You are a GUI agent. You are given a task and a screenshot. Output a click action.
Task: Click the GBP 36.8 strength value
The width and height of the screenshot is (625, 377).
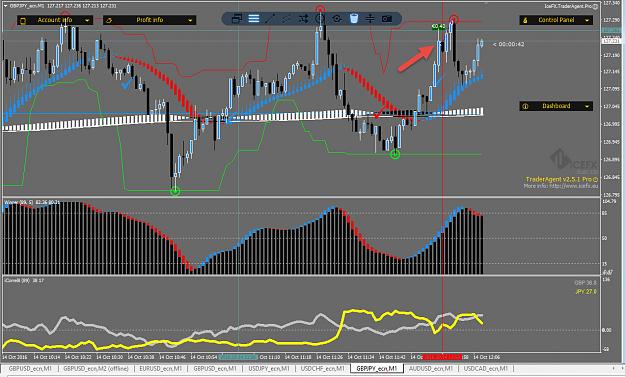click(586, 283)
